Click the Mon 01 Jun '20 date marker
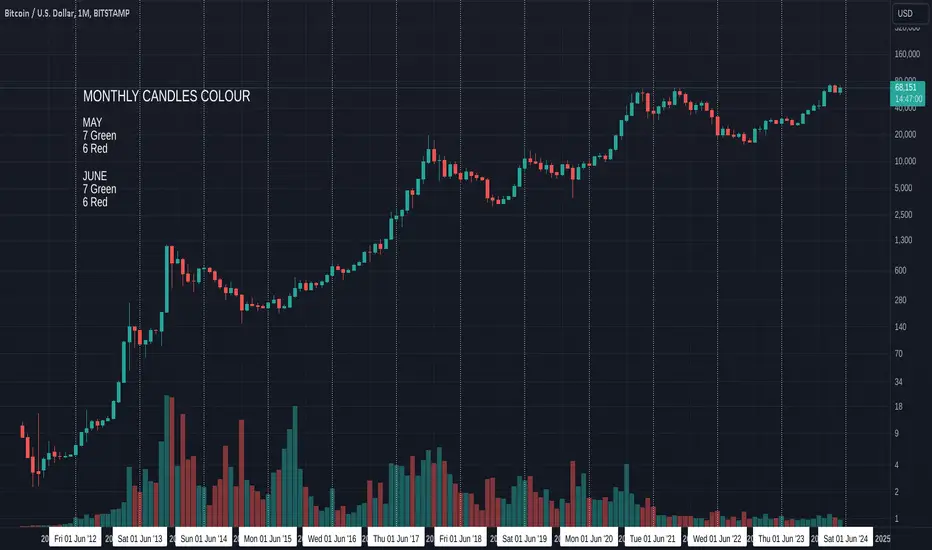This screenshot has width=932, height=550. (588, 539)
